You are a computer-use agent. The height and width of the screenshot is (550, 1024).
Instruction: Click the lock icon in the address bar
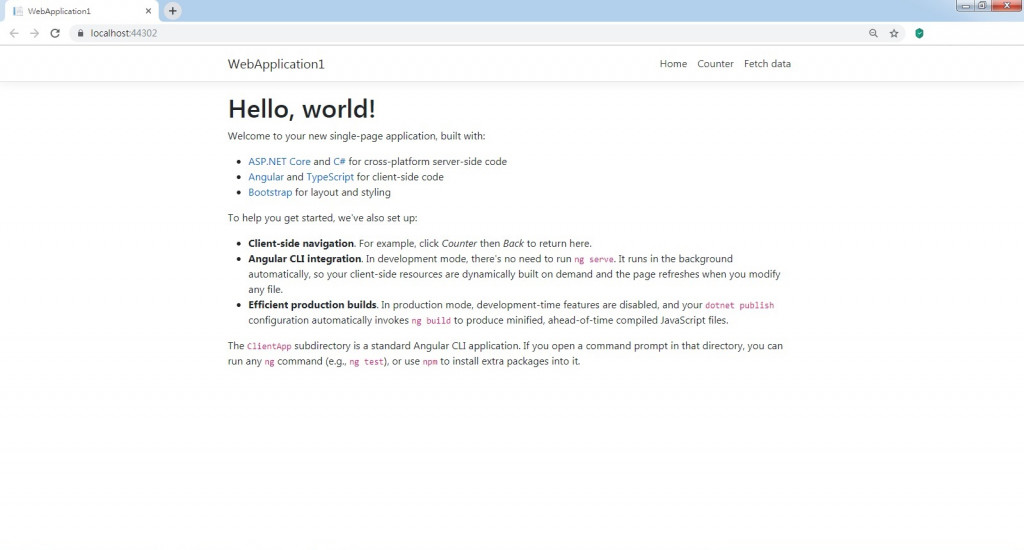click(80, 33)
